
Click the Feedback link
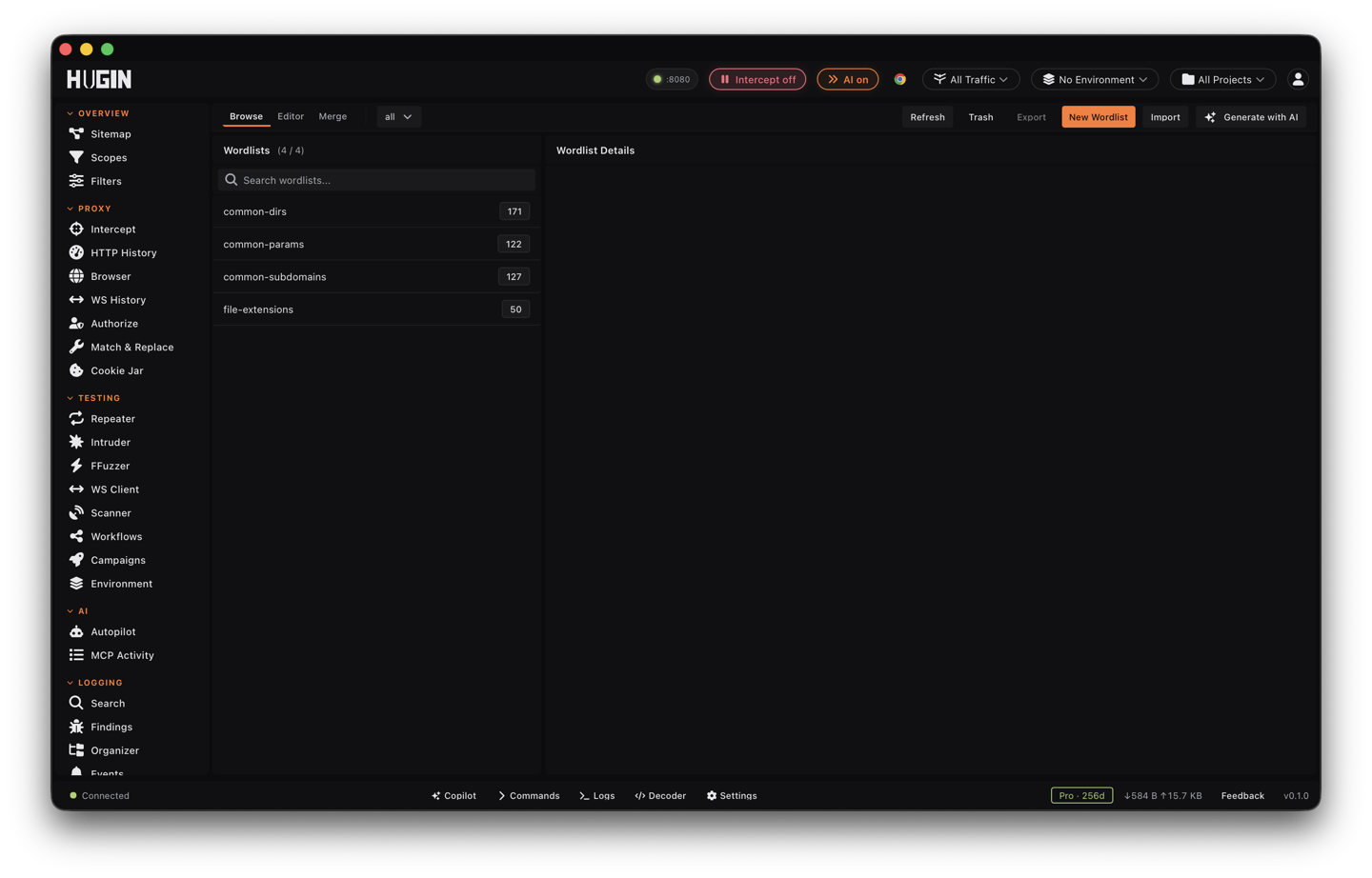1242,795
